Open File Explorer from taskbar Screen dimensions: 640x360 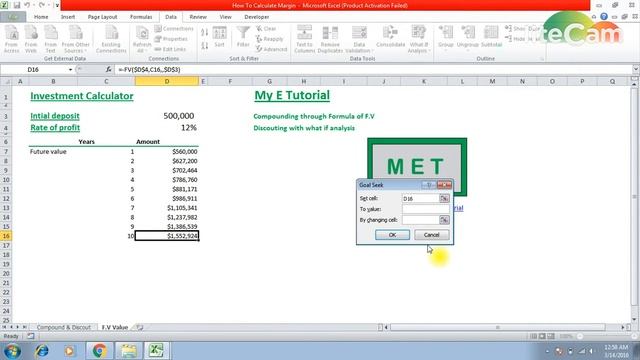[x=128, y=351]
